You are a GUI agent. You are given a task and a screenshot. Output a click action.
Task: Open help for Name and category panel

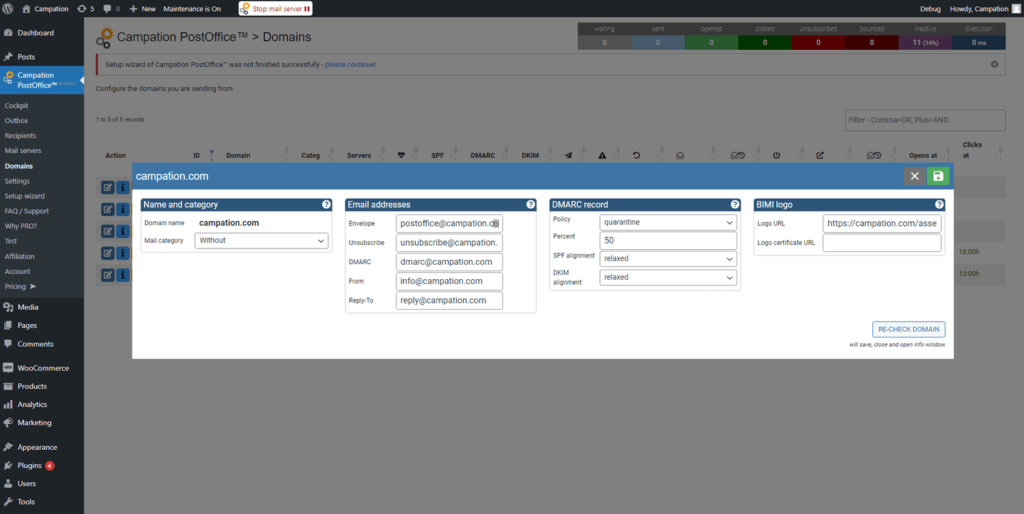point(326,204)
